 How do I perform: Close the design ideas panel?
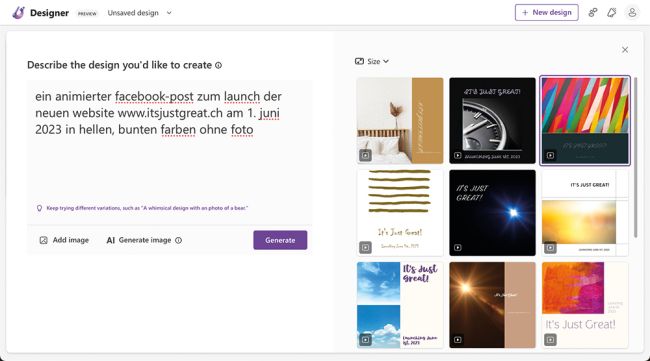click(x=625, y=50)
